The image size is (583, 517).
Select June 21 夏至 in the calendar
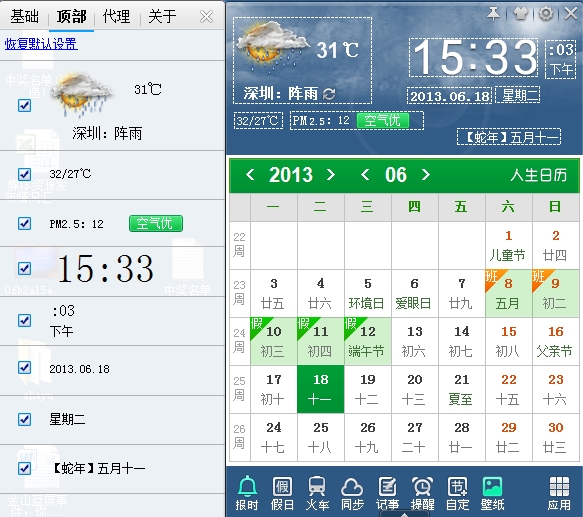point(461,389)
